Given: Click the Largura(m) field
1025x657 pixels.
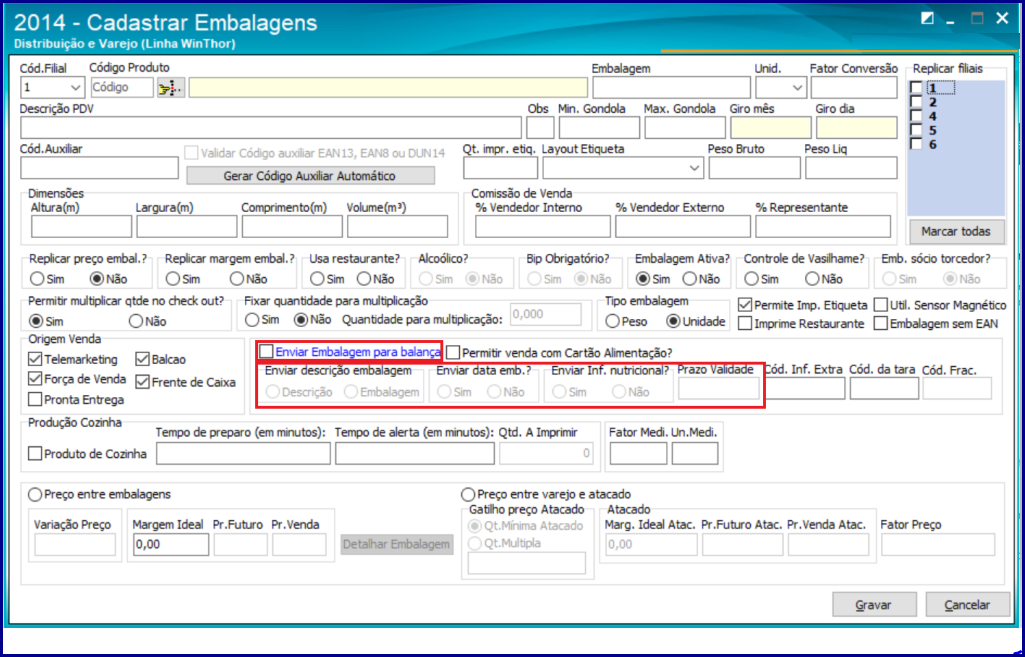Looking at the screenshot, I should pos(186,226).
